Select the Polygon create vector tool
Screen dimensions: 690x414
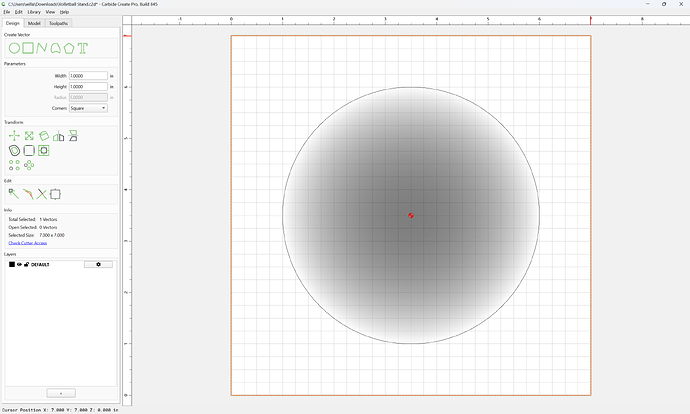(x=69, y=48)
